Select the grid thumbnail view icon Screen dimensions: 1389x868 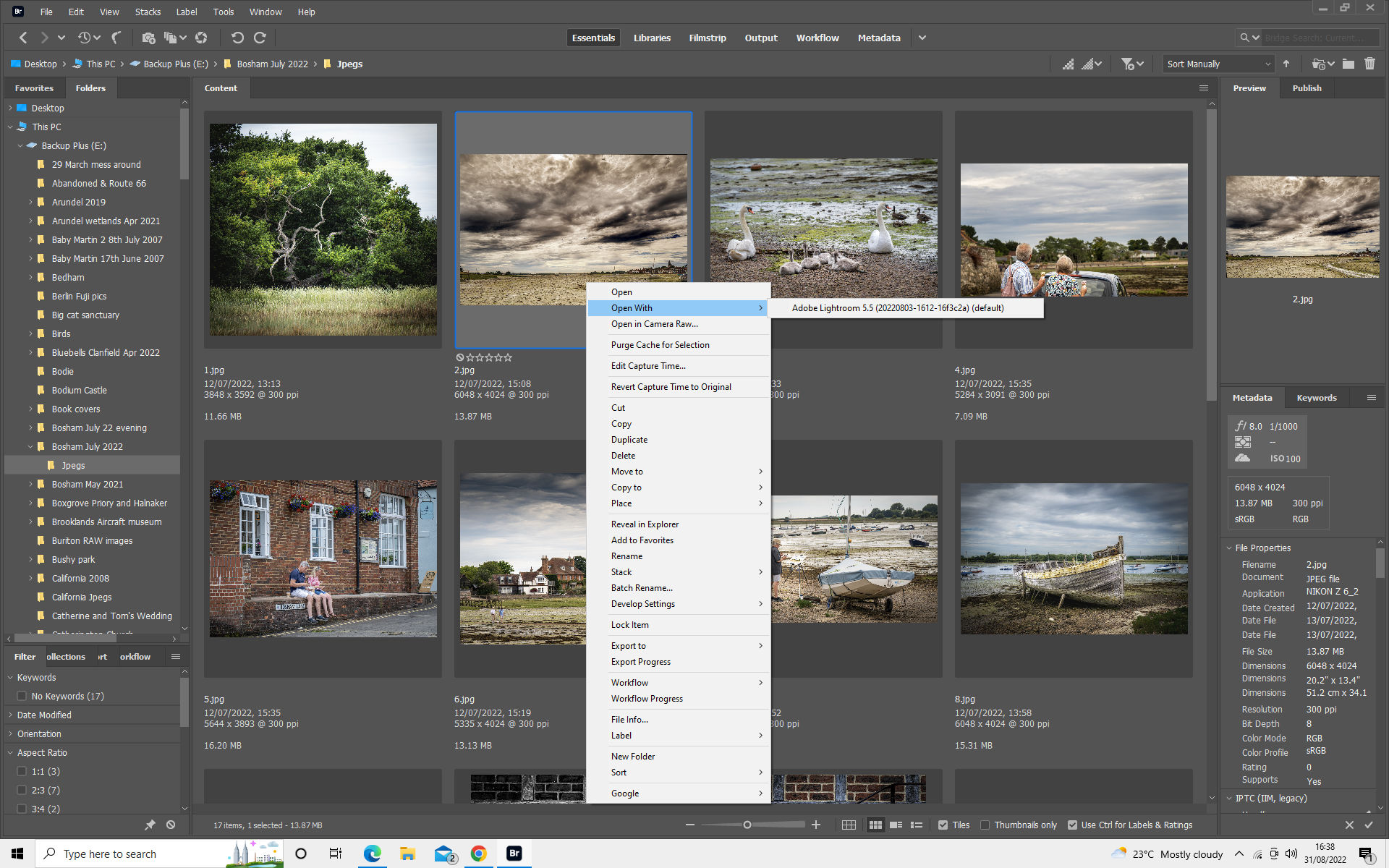[x=875, y=825]
